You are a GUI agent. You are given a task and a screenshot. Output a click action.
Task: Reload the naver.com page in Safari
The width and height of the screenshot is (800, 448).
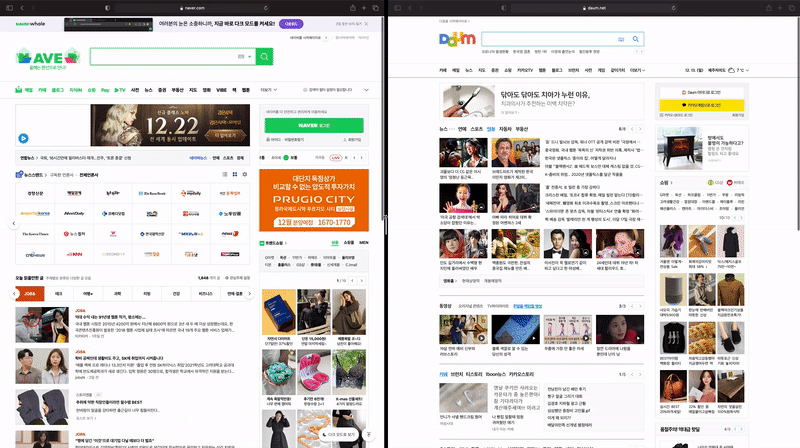tap(266, 8)
